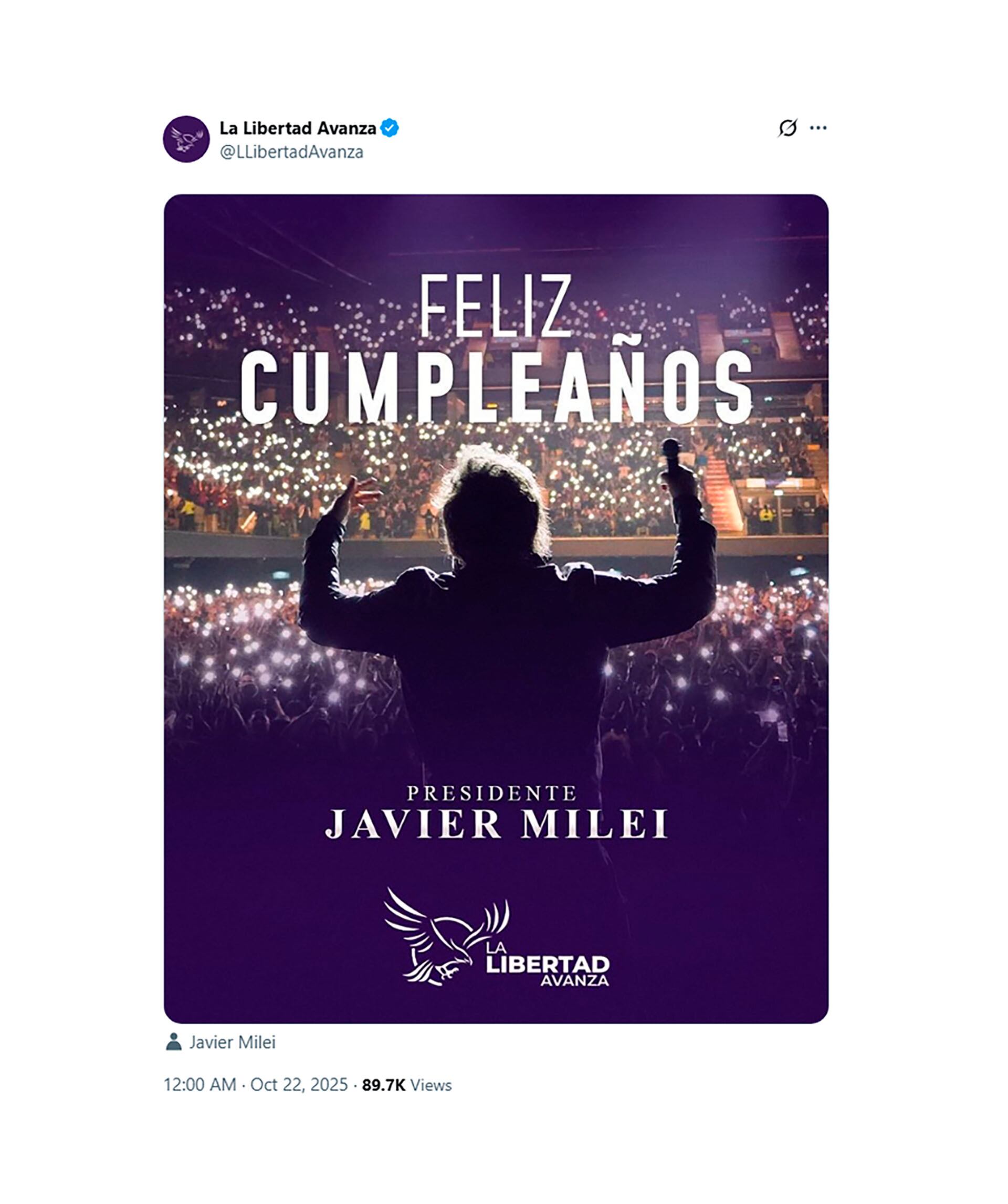Click the tagged-person icon below the image
The image size is (1008, 1204).
(174, 1042)
